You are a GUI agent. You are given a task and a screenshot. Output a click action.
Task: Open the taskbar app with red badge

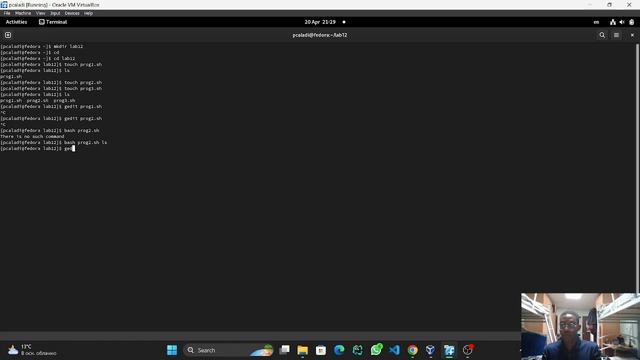point(468,350)
